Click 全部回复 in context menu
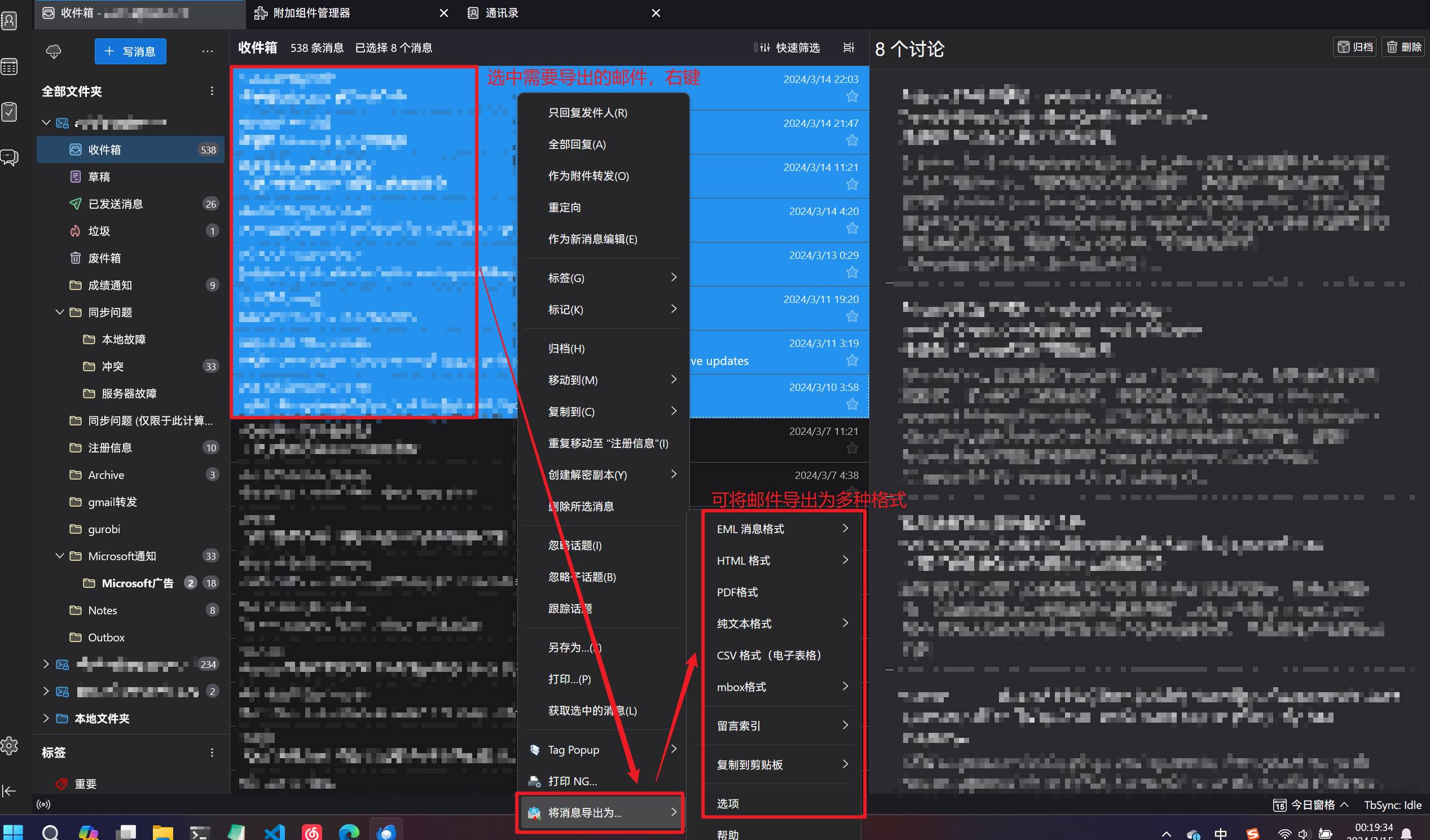The image size is (1430, 840). pyautogui.click(x=578, y=144)
